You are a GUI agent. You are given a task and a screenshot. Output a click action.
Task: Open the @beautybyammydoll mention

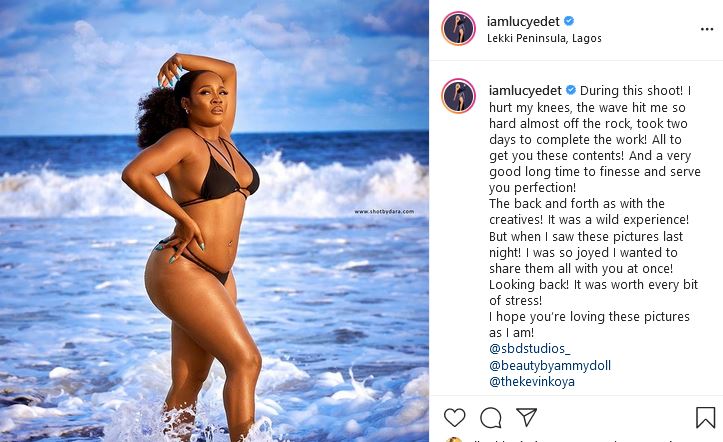pos(550,365)
